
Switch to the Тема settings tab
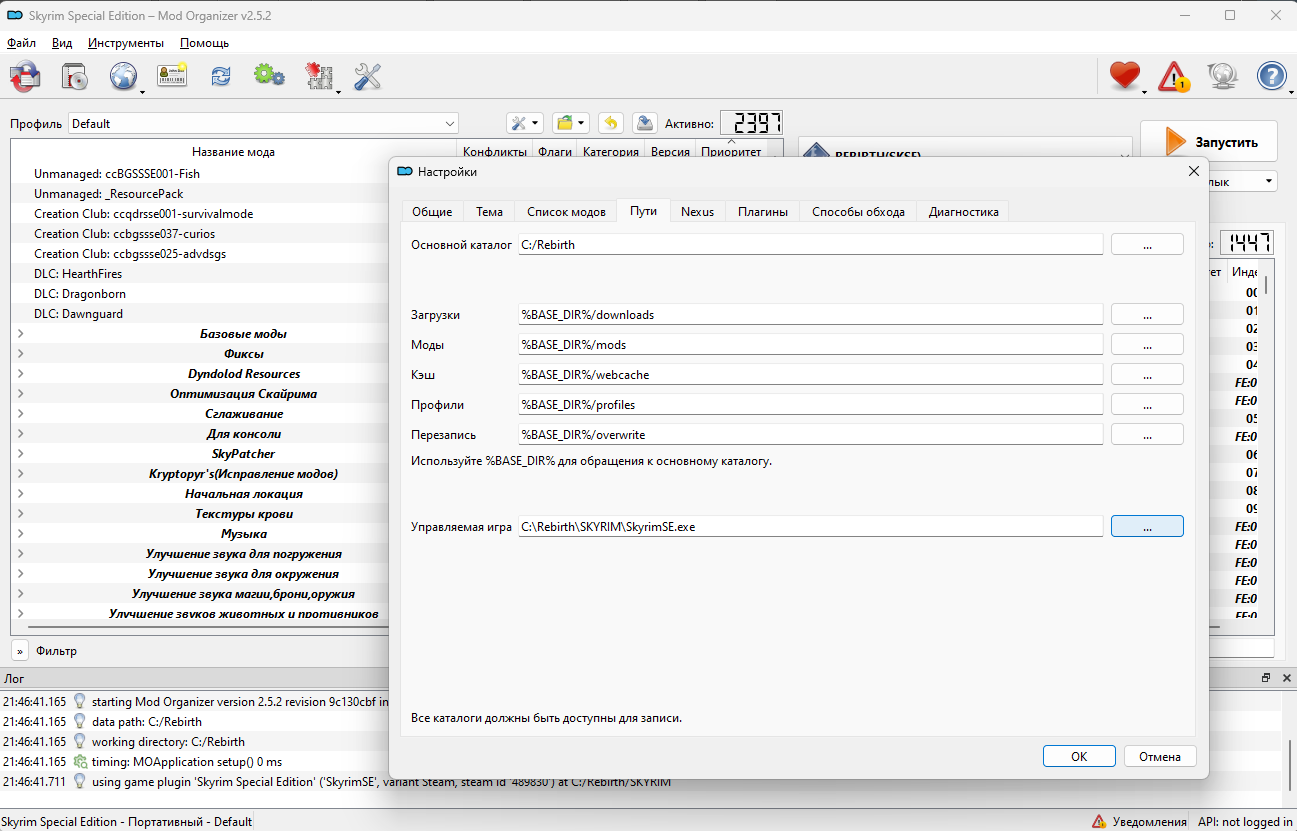point(489,212)
